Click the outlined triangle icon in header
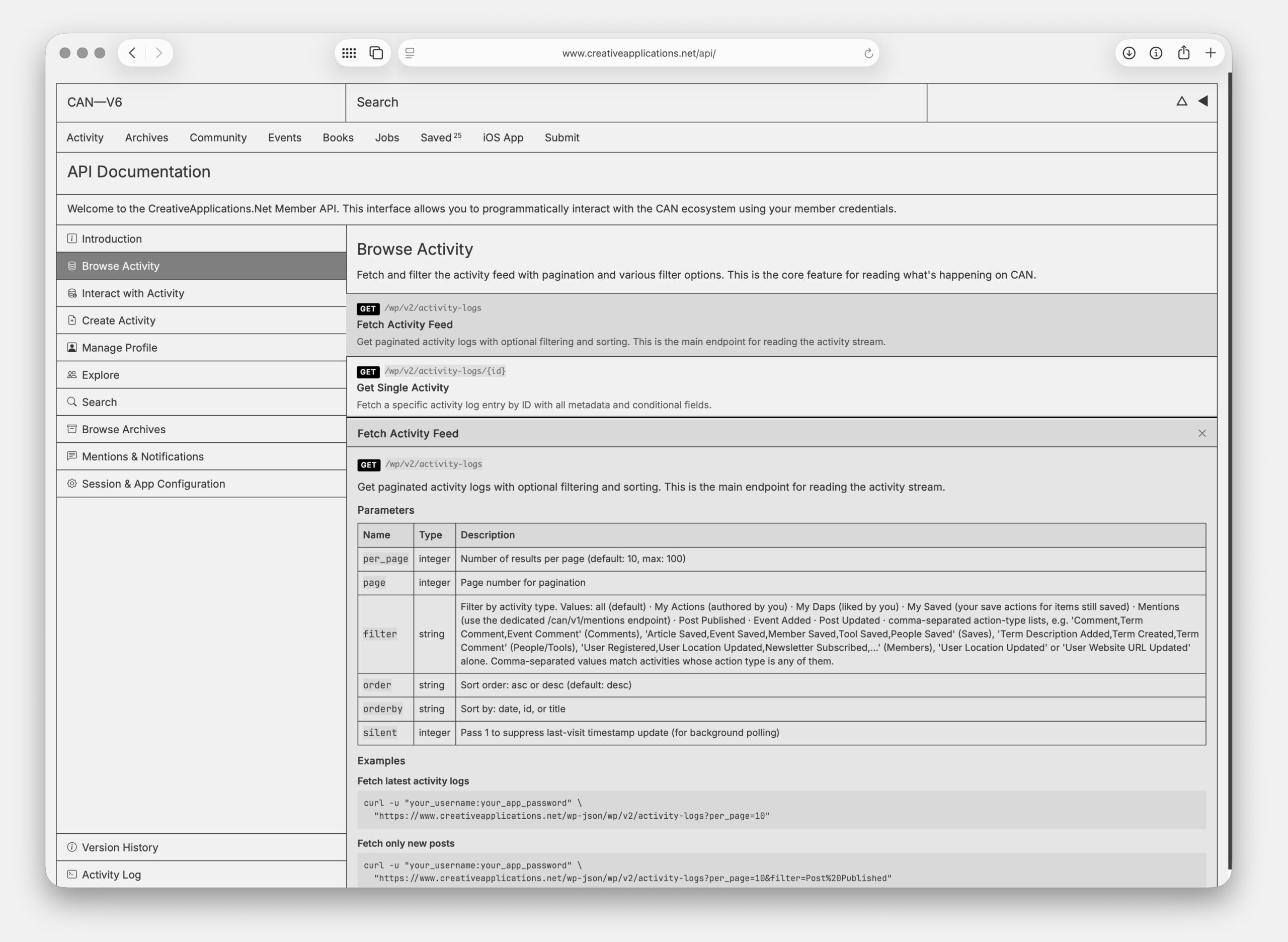 [1182, 101]
